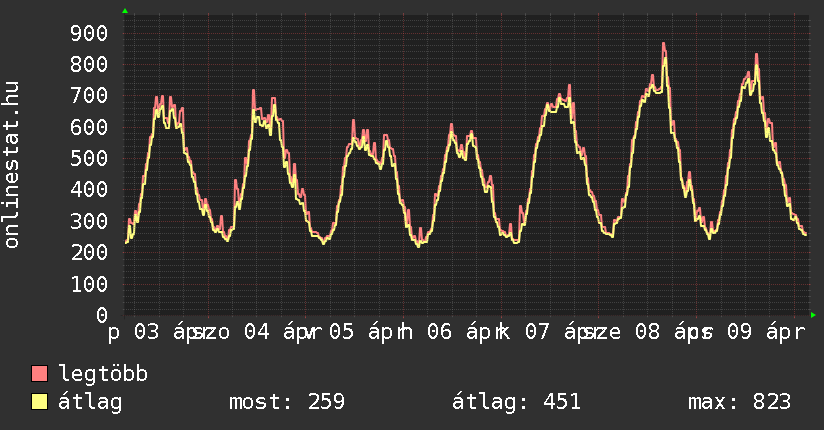The width and height of the screenshot is (824, 430).
Task: Click the onlinestat.hu vertical axis title
Action: 13,165
